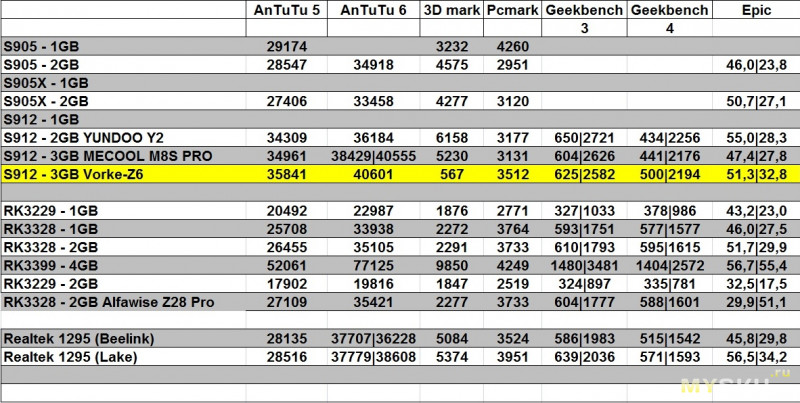Viewport: 800px width, 403px height.
Task: Click AnTuTu 5 value 52061
Action: 287,266
